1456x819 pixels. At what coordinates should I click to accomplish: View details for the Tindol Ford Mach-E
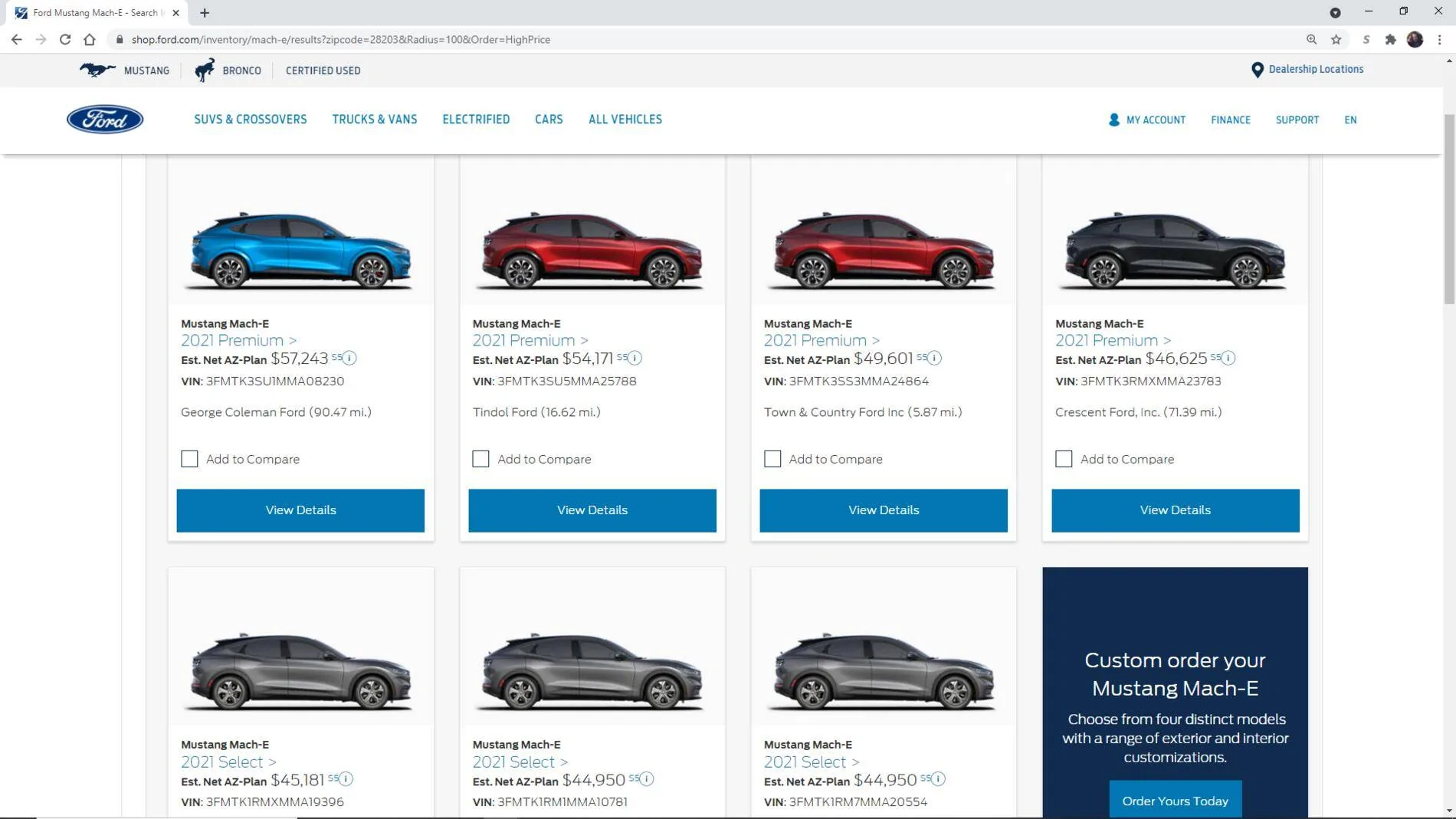592,510
